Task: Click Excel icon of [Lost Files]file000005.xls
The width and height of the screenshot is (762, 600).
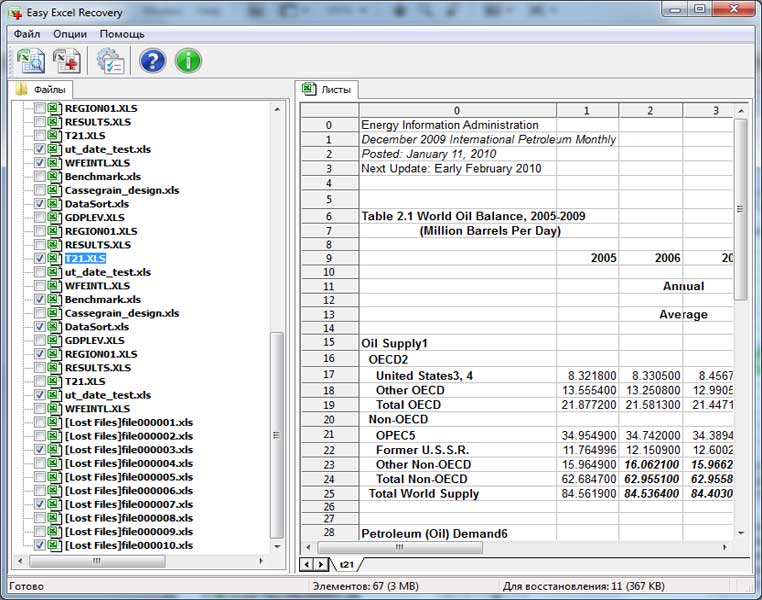Action: (54, 477)
